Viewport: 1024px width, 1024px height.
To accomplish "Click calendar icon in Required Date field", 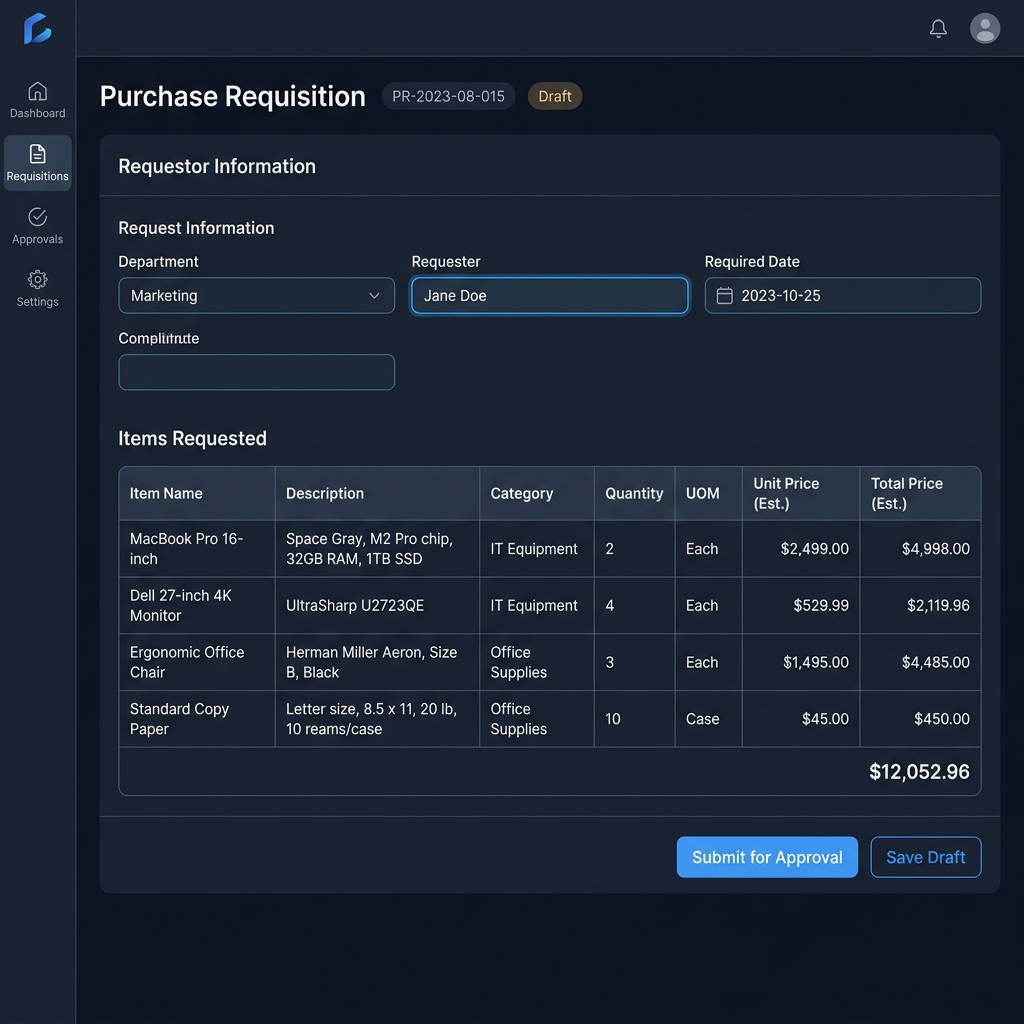I will click(724, 295).
